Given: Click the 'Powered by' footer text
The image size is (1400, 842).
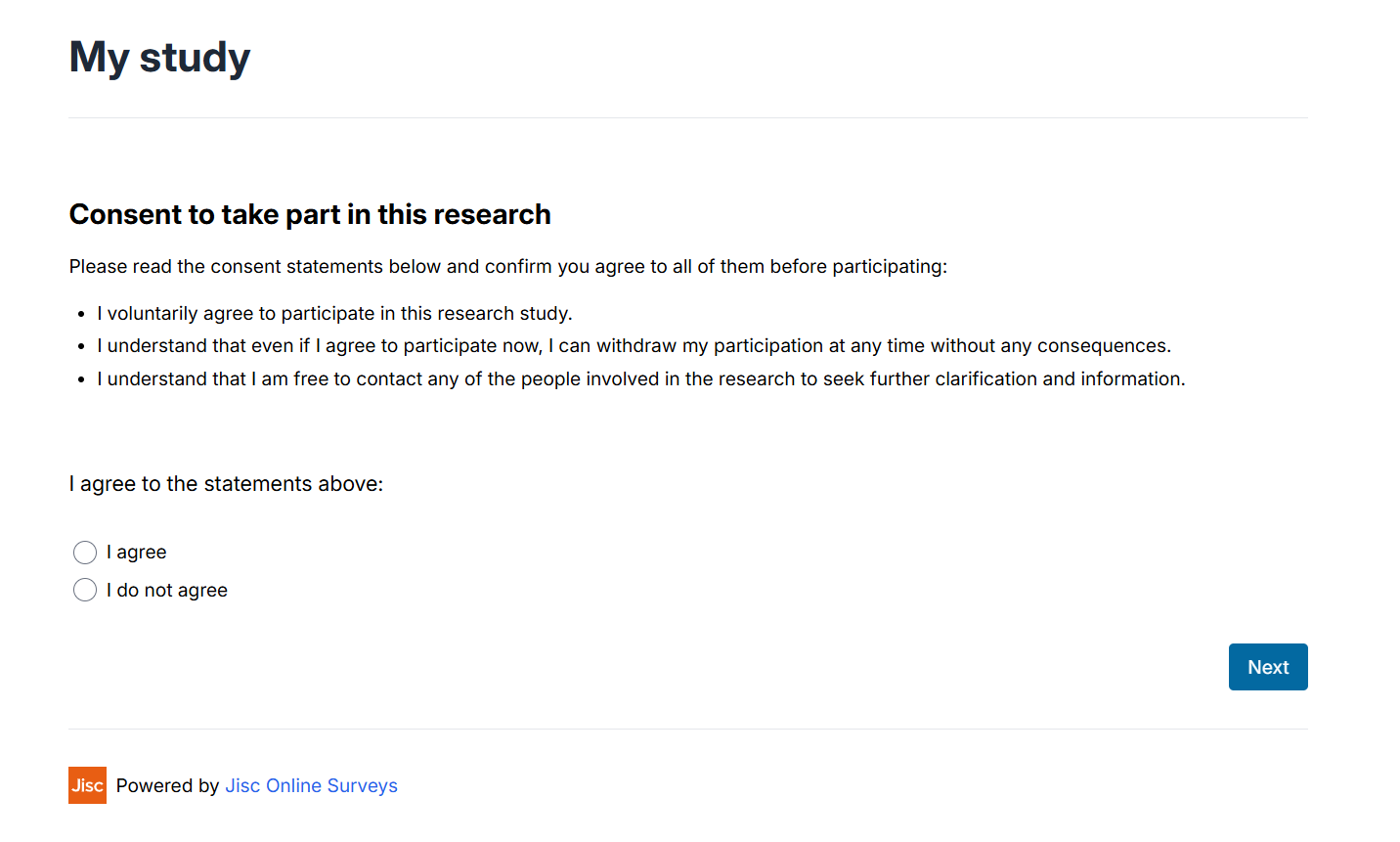Looking at the screenshot, I should [x=167, y=785].
